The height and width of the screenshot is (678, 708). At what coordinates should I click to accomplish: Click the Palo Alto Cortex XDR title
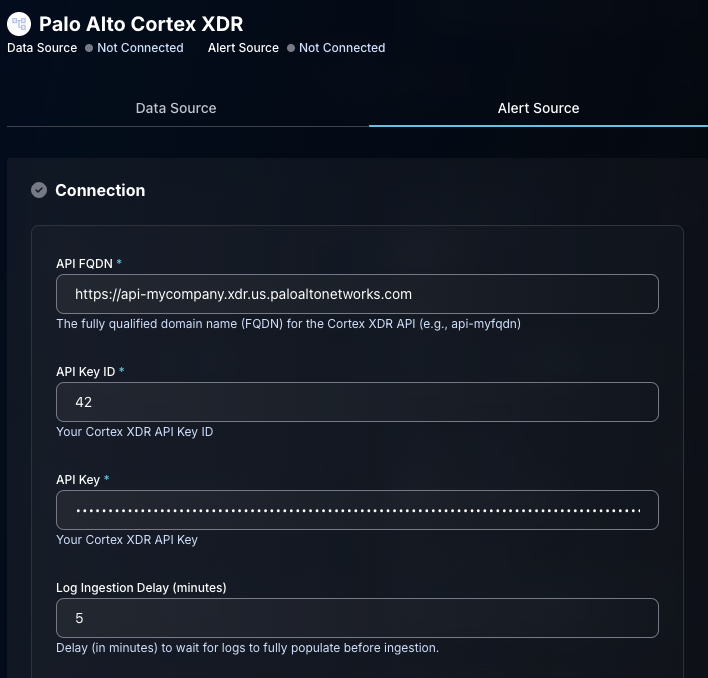pos(141,24)
